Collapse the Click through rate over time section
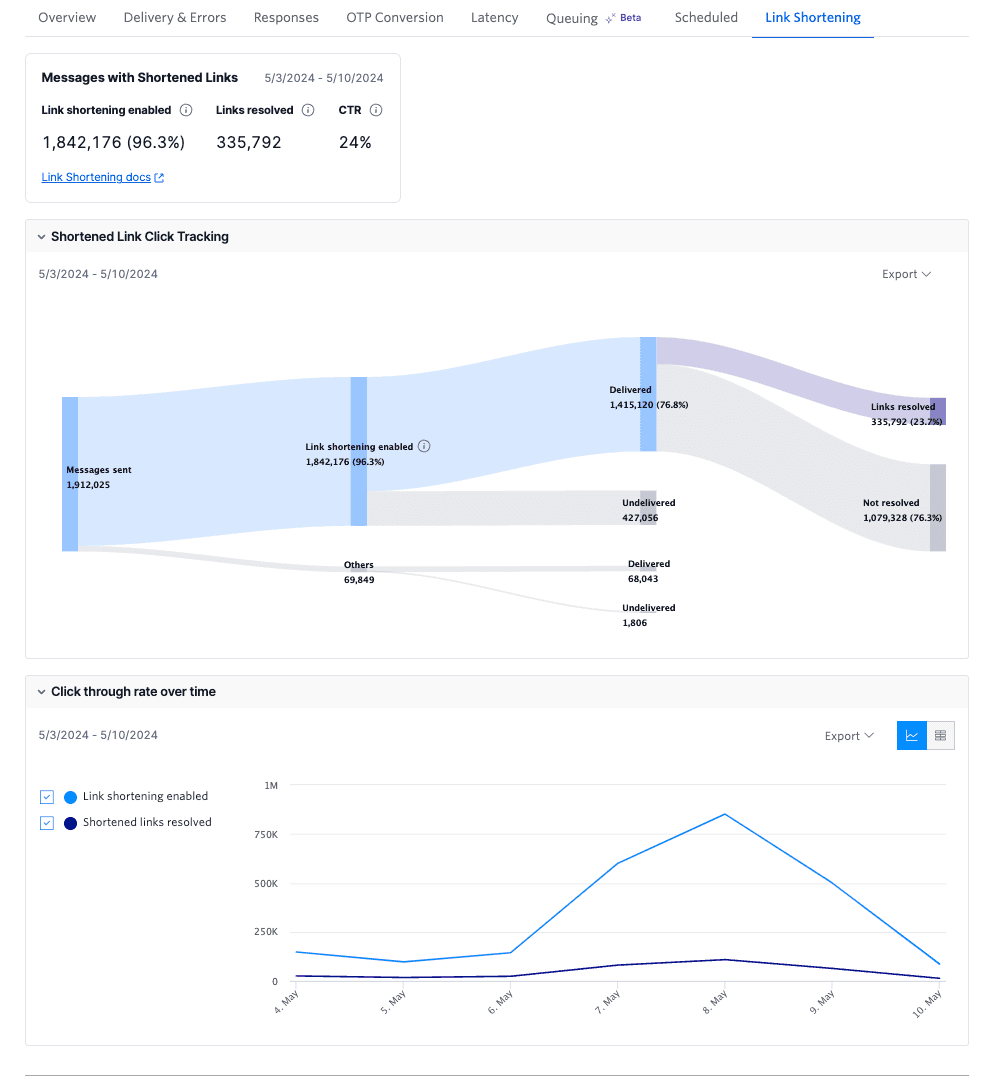992x1086 pixels. point(41,691)
